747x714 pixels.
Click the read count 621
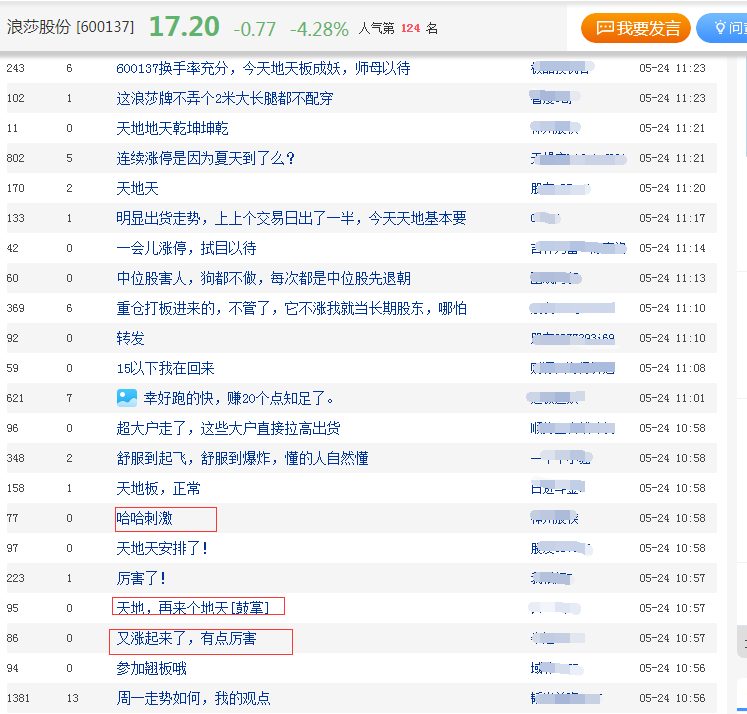pyautogui.click(x=15, y=399)
